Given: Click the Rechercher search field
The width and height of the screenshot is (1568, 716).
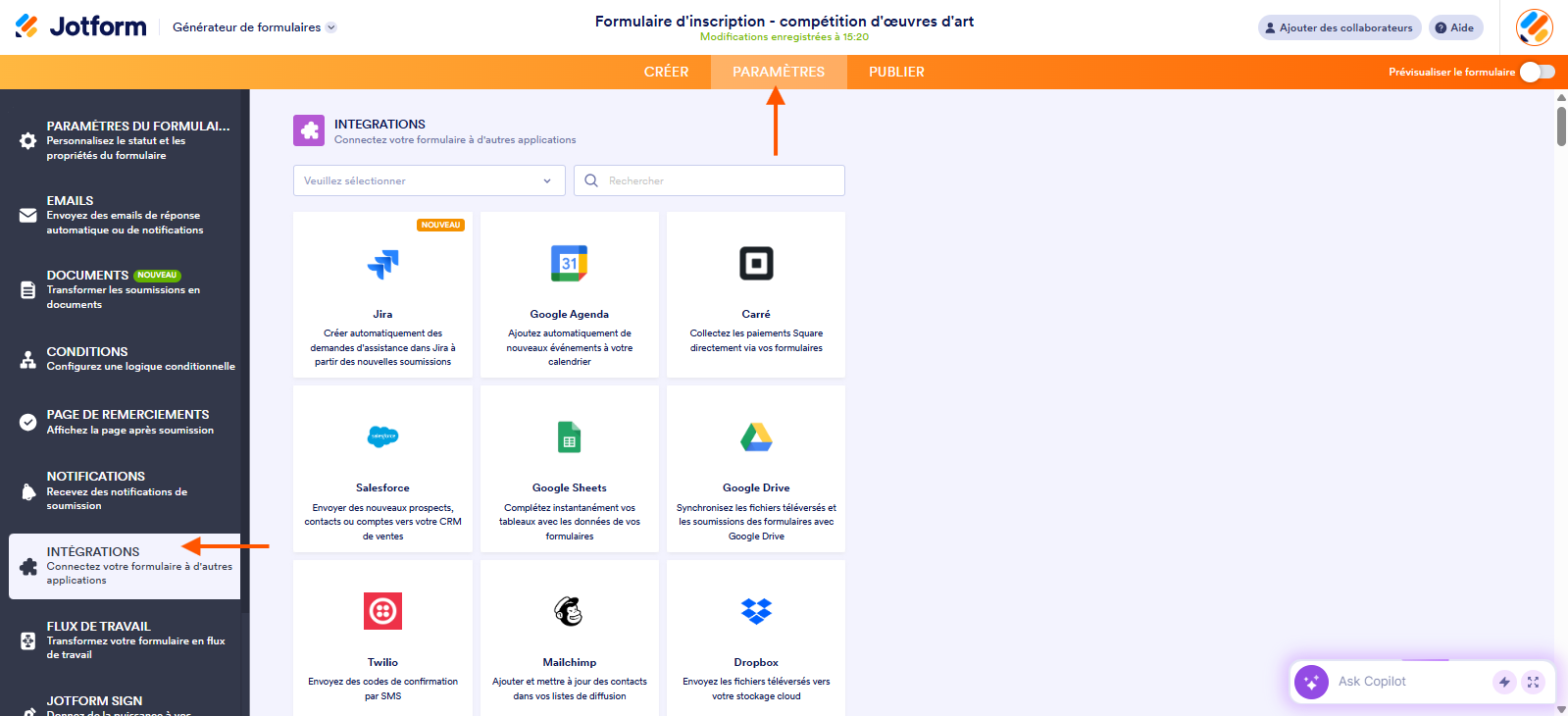Looking at the screenshot, I should 709,180.
